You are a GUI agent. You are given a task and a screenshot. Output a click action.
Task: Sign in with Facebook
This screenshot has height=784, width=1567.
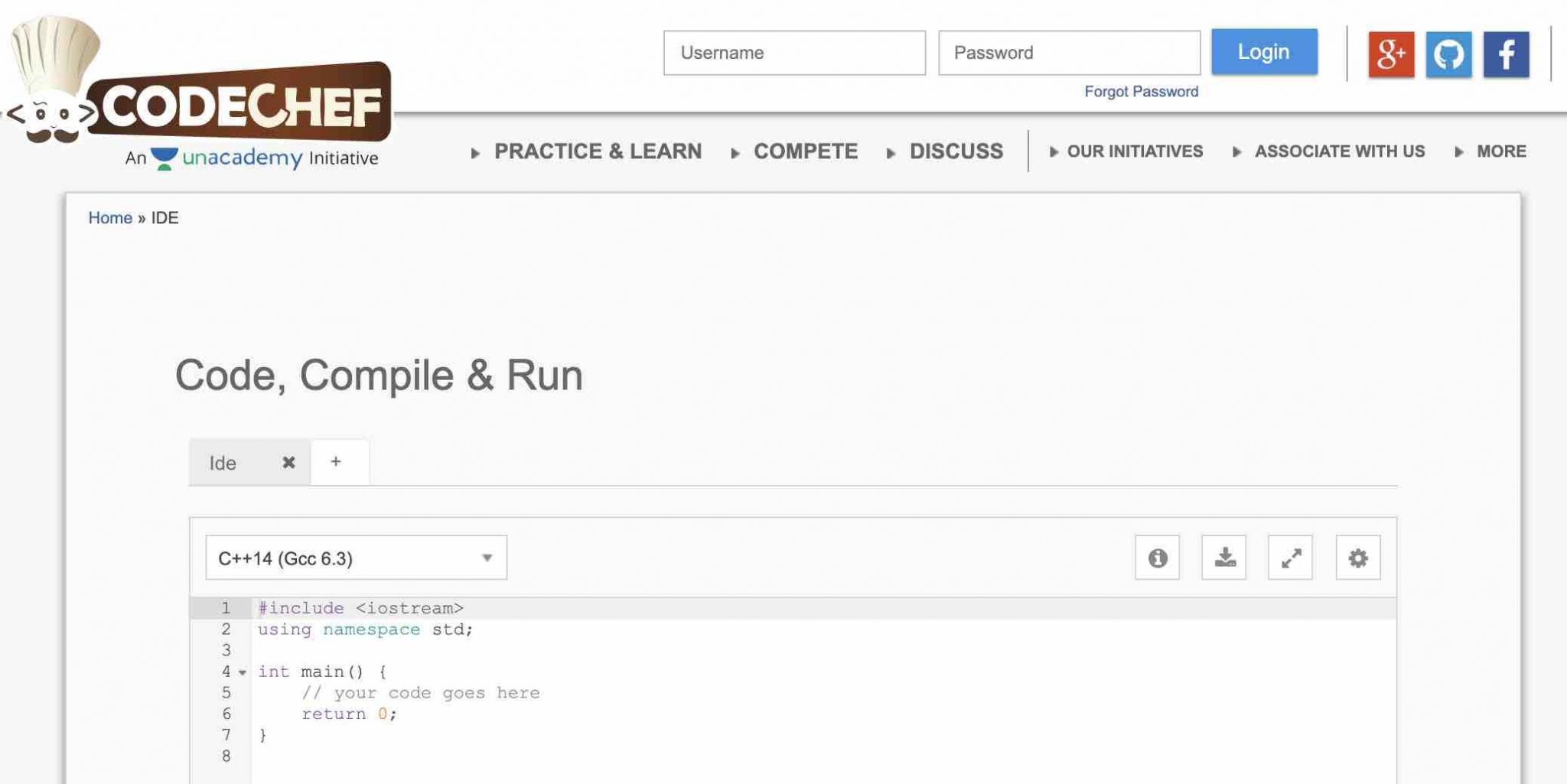[x=1505, y=54]
